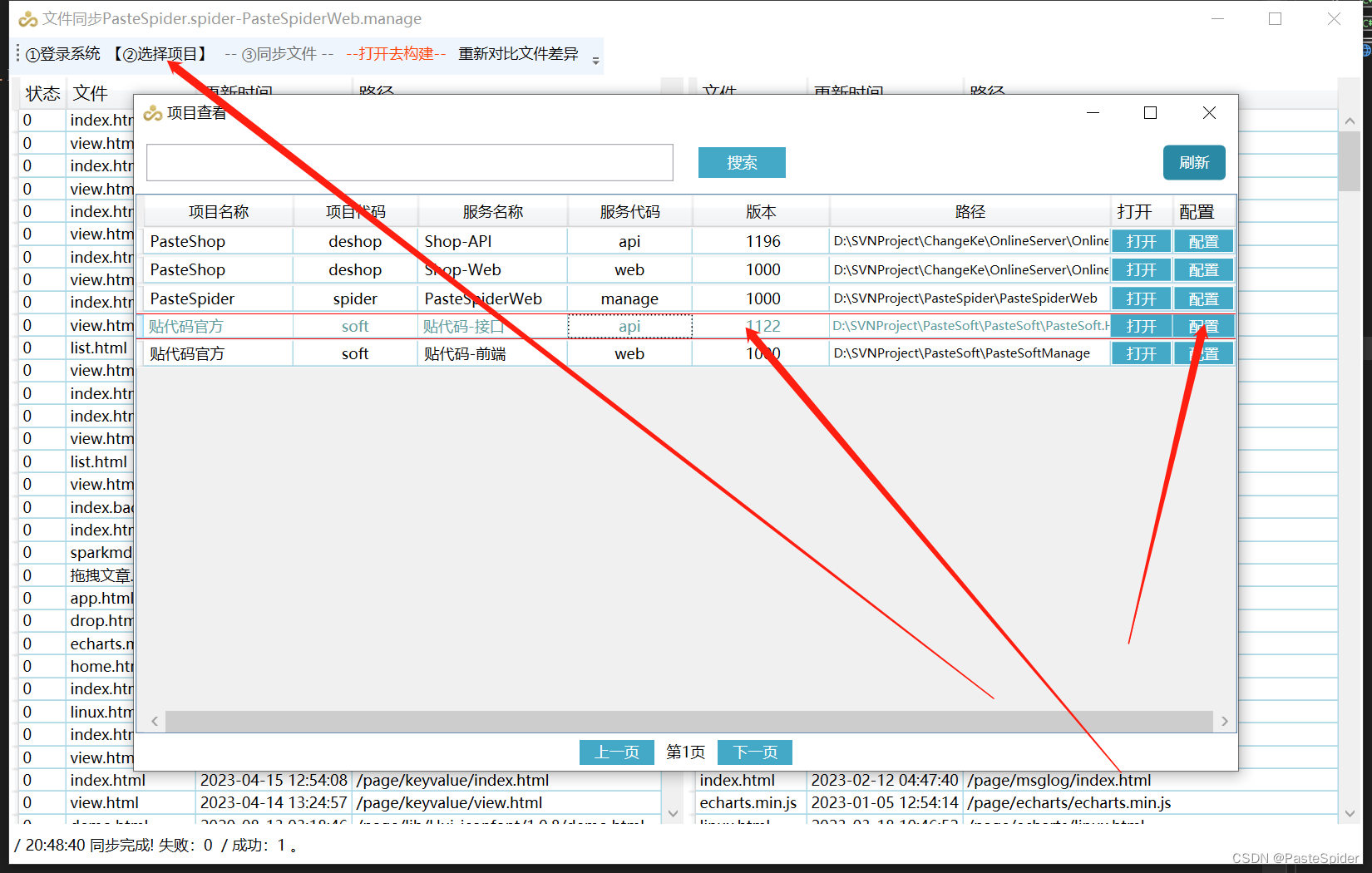Click the main window scrollbar down arrow

point(1350,813)
